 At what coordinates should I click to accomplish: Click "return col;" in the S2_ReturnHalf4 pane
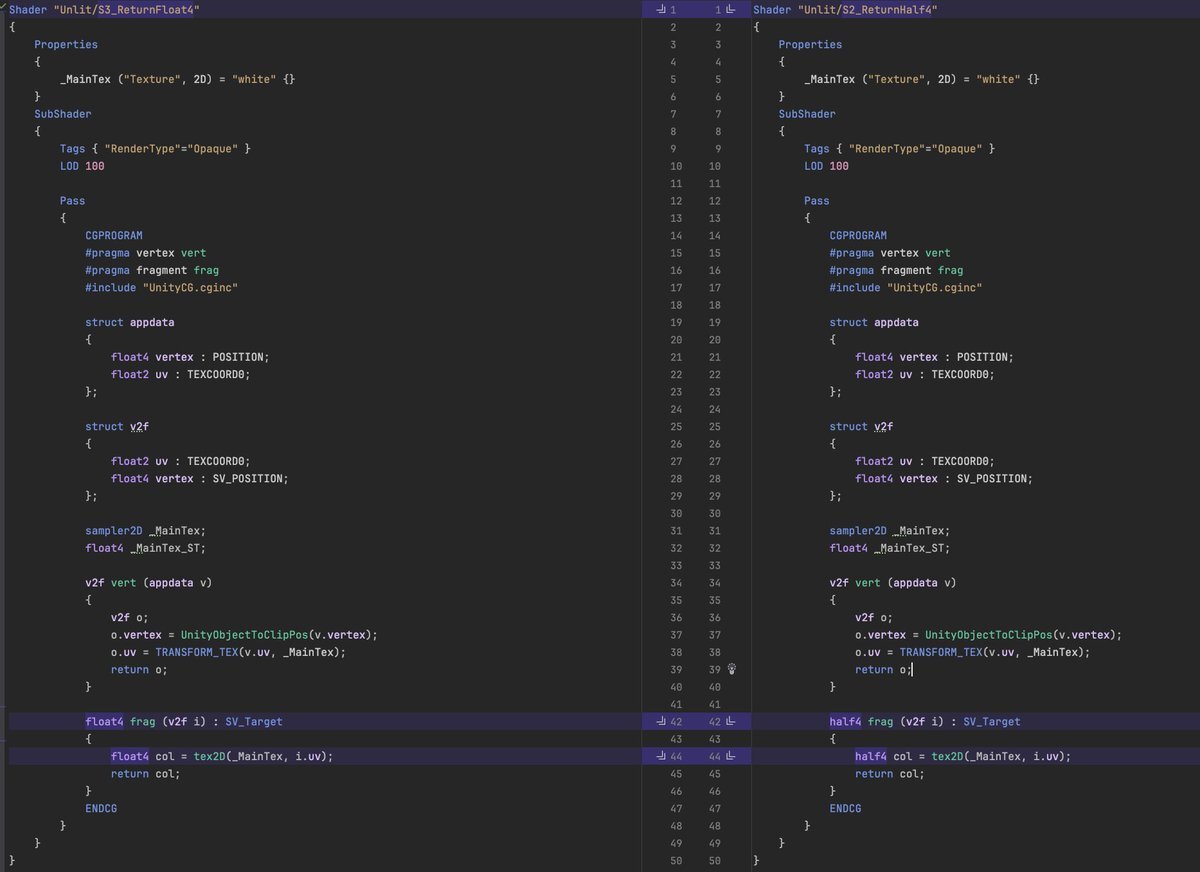point(890,774)
